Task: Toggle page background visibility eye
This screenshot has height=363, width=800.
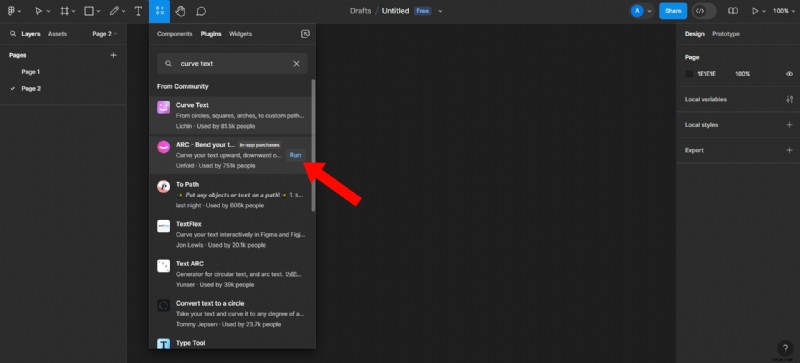Action: click(x=789, y=74)
